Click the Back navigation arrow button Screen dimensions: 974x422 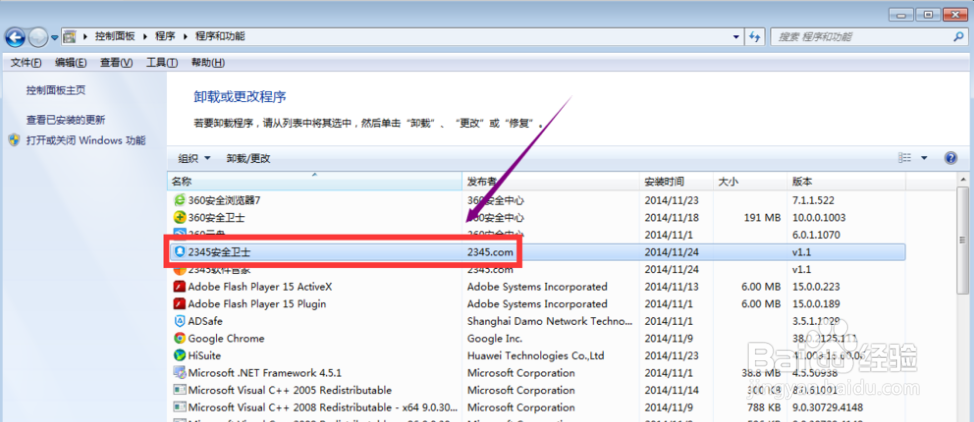click(16, 37)
